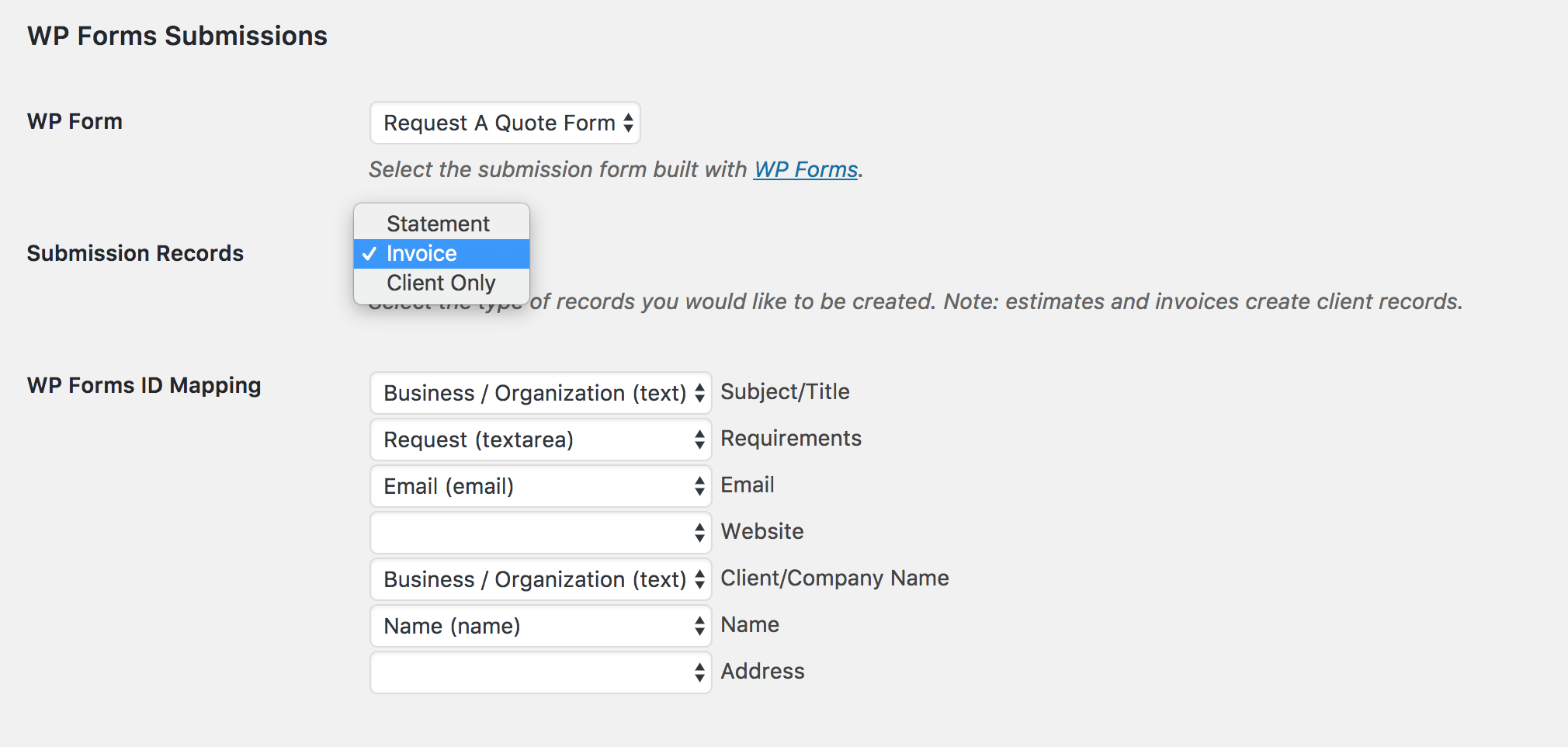This screenshot has height=747, width=1568.
Task: Expand the Client/Company Name mapping dropdown
Action: click(540, 579)
